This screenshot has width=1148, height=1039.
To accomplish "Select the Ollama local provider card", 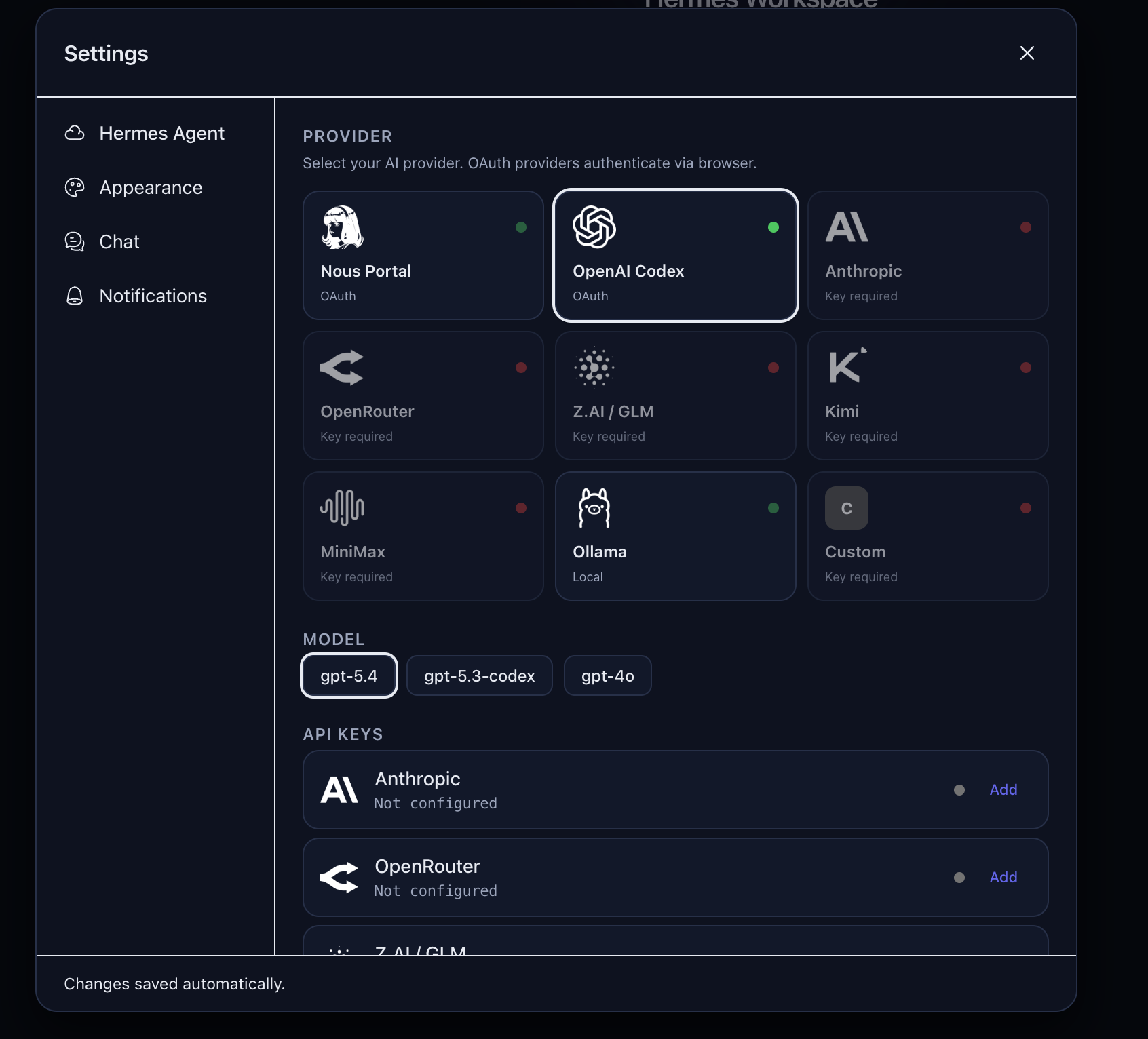I will point(676,536).
